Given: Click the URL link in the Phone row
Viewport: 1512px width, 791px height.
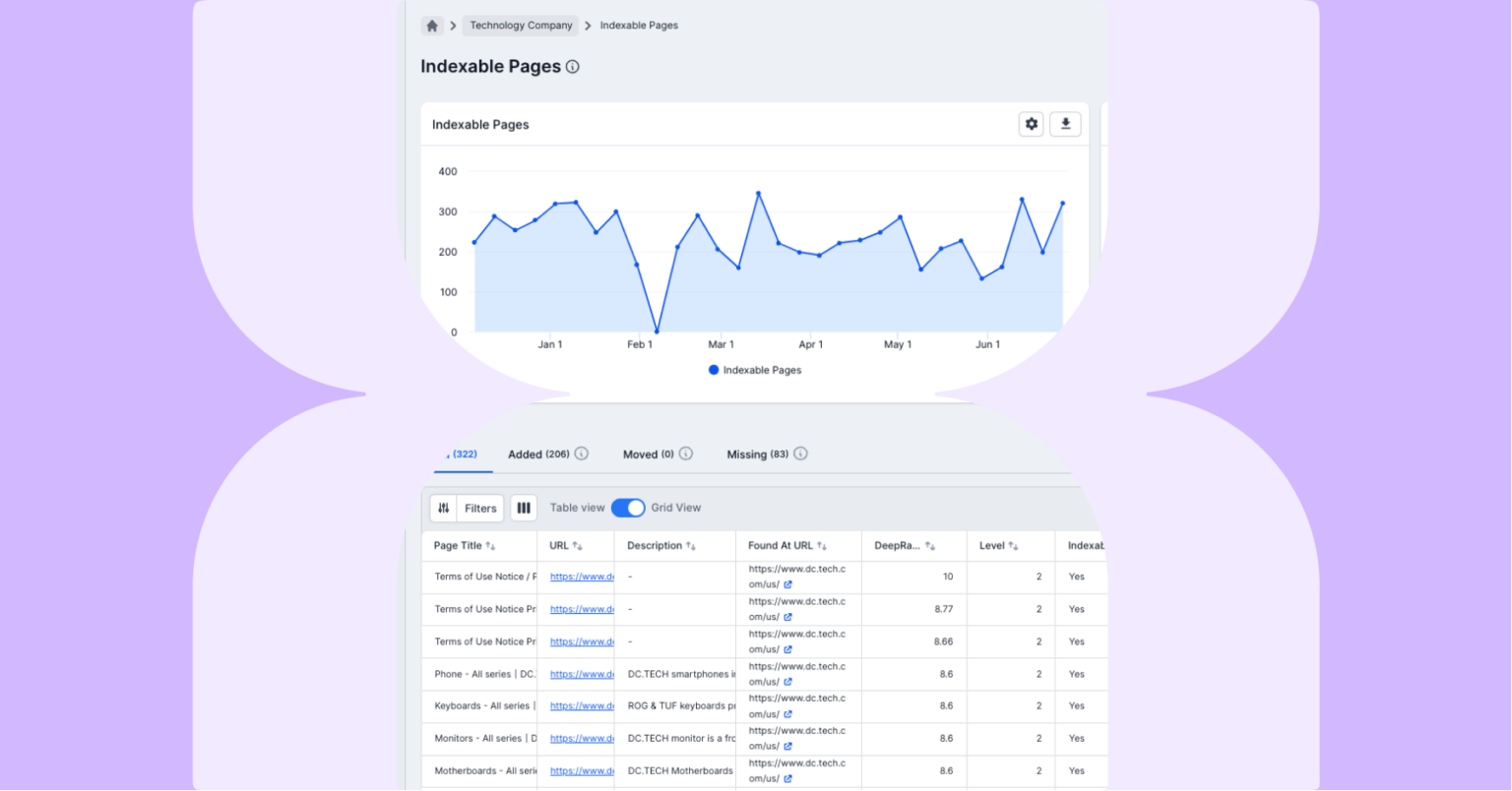Looking at the screenshot, I should pos(581,674).
